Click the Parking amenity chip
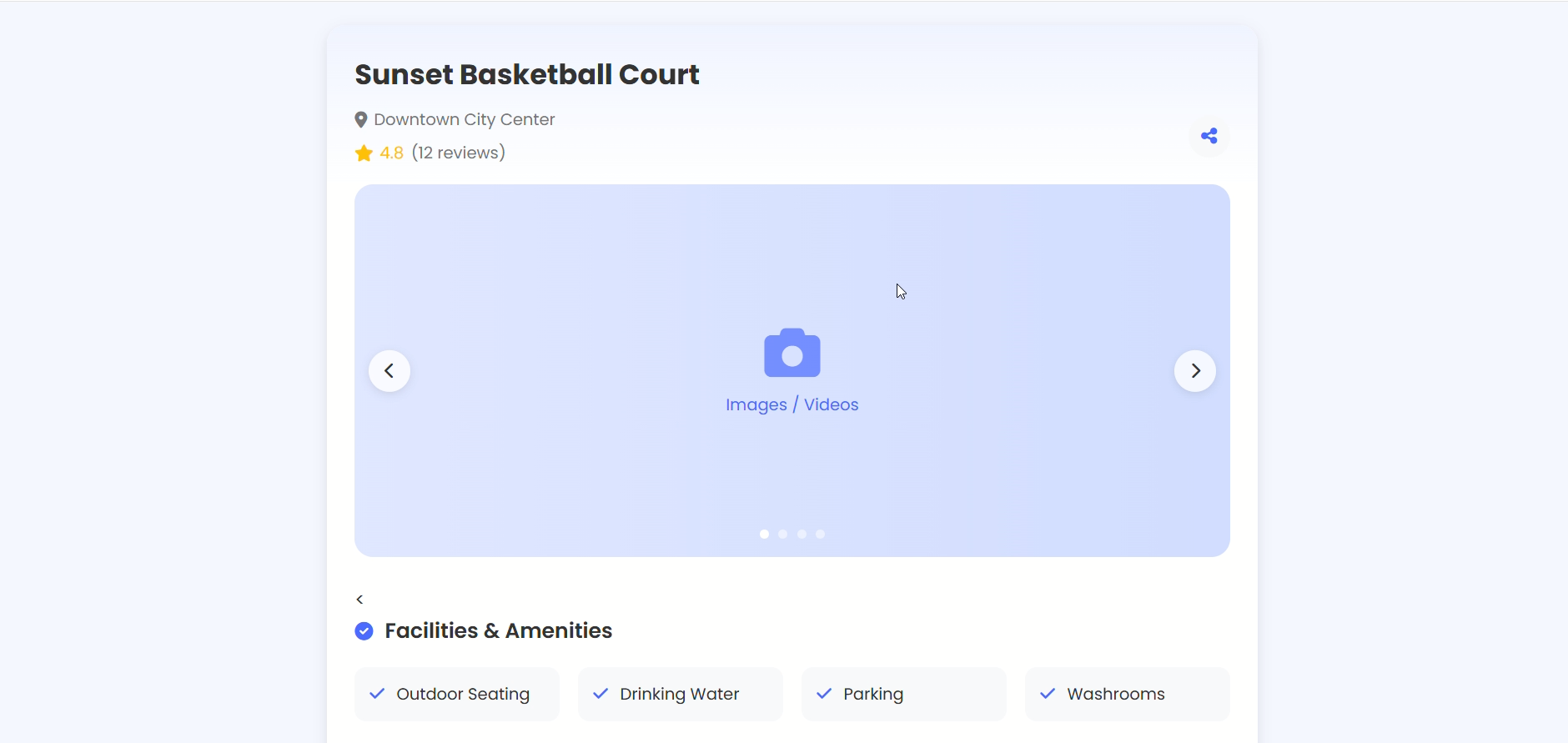The width and height of the screenshot is (1568, 743). tap(903, 694)
